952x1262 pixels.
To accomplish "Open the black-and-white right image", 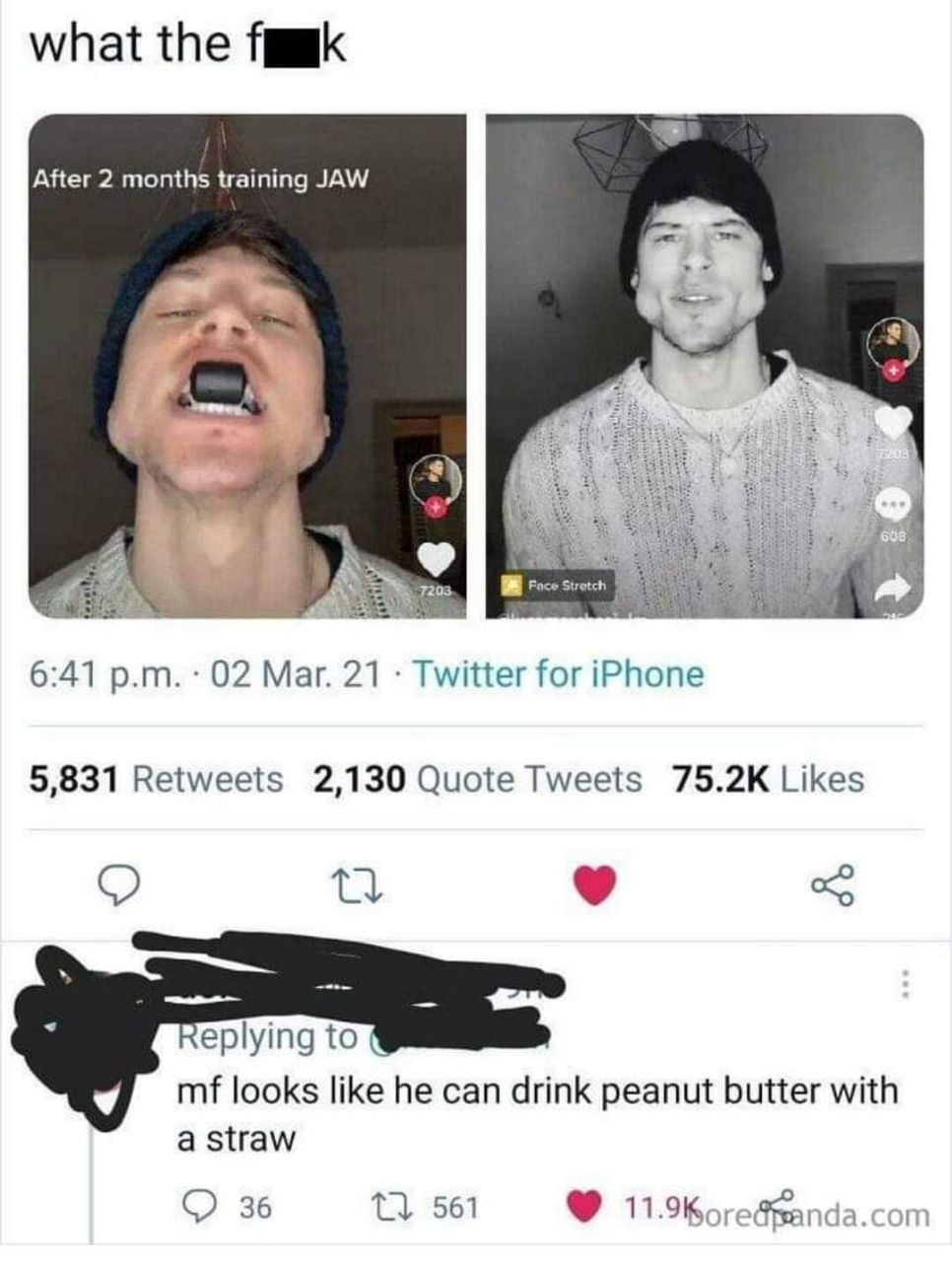I will pyautogui.click(x=705, y=366).
